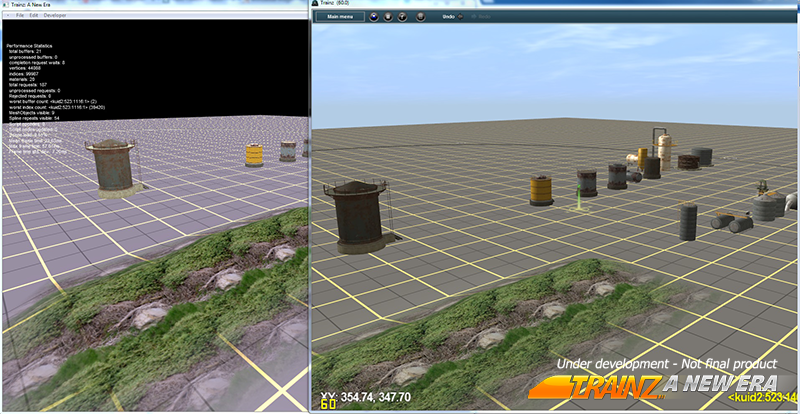Click the Undo arrow
This screenshot has width=800, height=414.
click(460, 17)
